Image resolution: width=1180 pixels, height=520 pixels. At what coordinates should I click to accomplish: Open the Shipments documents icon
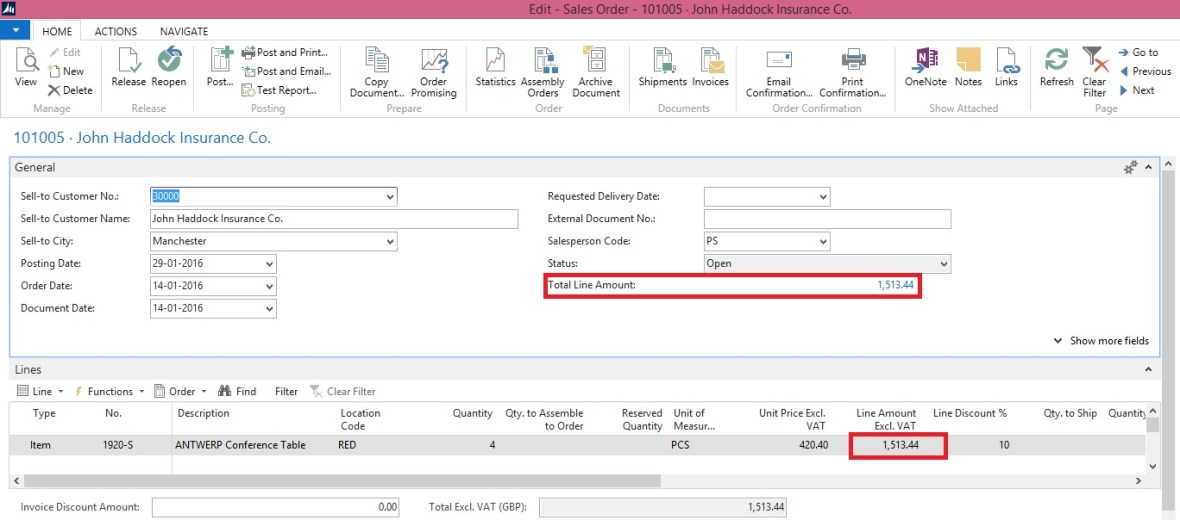pos(663,62)
